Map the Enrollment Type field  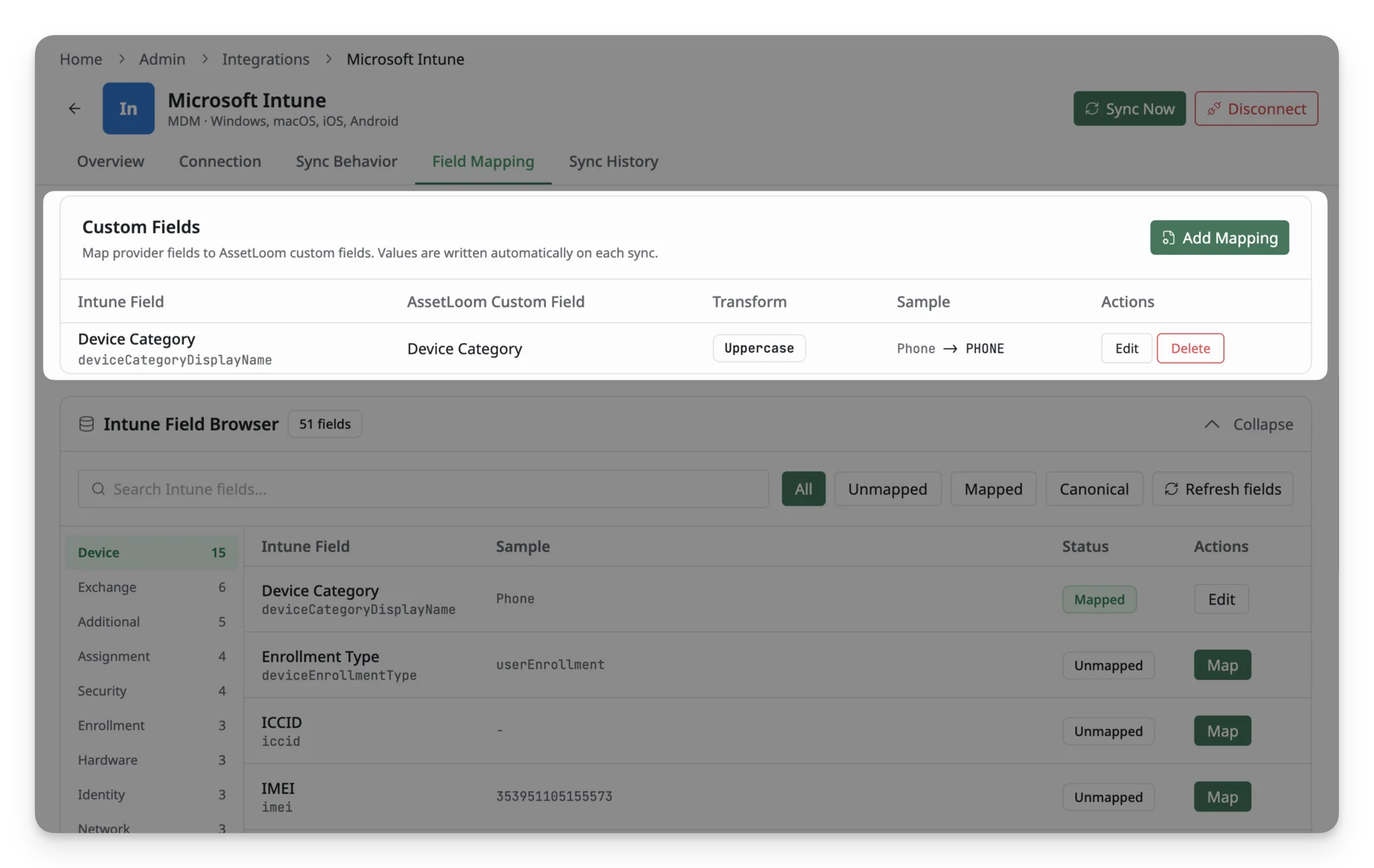coord(1222,665)
